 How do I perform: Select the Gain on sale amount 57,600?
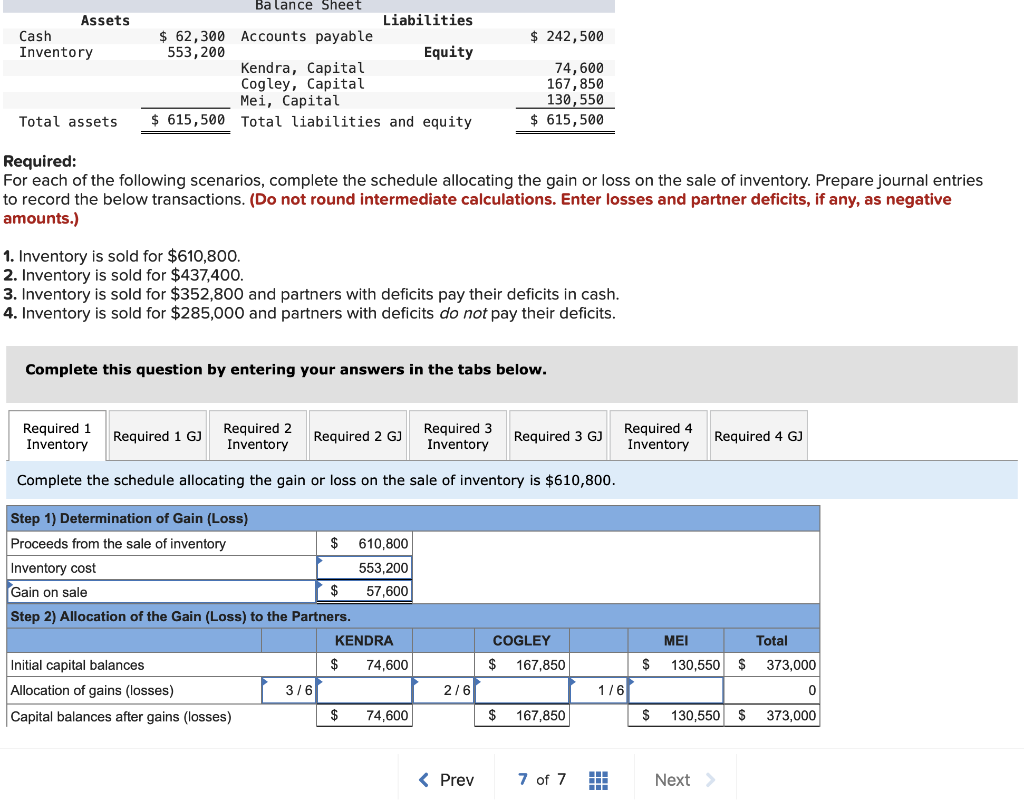[364, 591]
